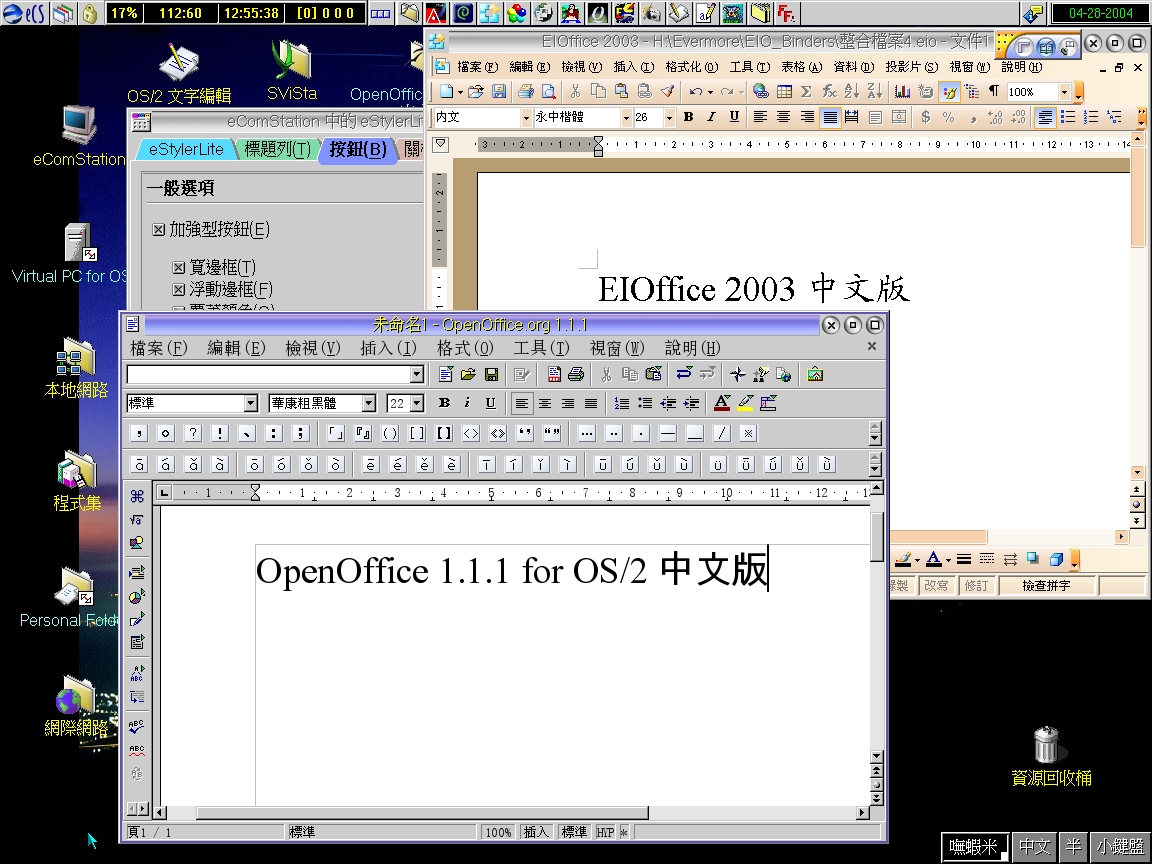This screenshot has height=864, width=1152.
Task: Enable numbered list in OpenOffice
Action: point(622,403)
